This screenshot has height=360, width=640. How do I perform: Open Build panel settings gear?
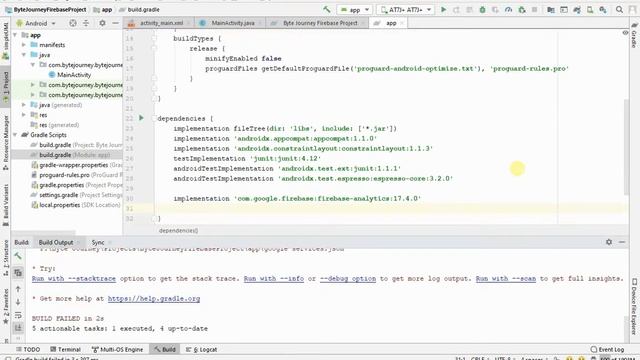(x=609, y=242)
